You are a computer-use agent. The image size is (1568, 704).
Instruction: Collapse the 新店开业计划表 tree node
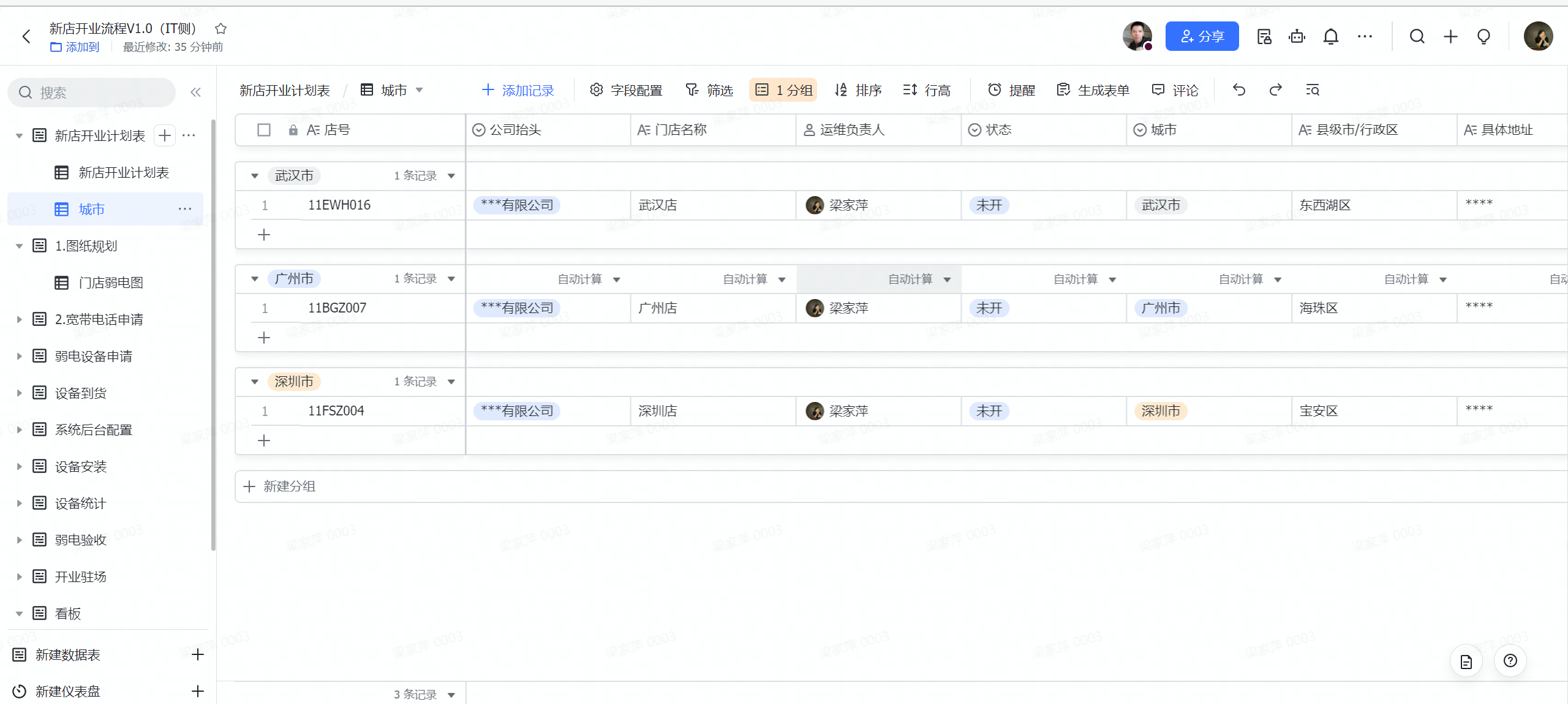click(x=19, y=135)
